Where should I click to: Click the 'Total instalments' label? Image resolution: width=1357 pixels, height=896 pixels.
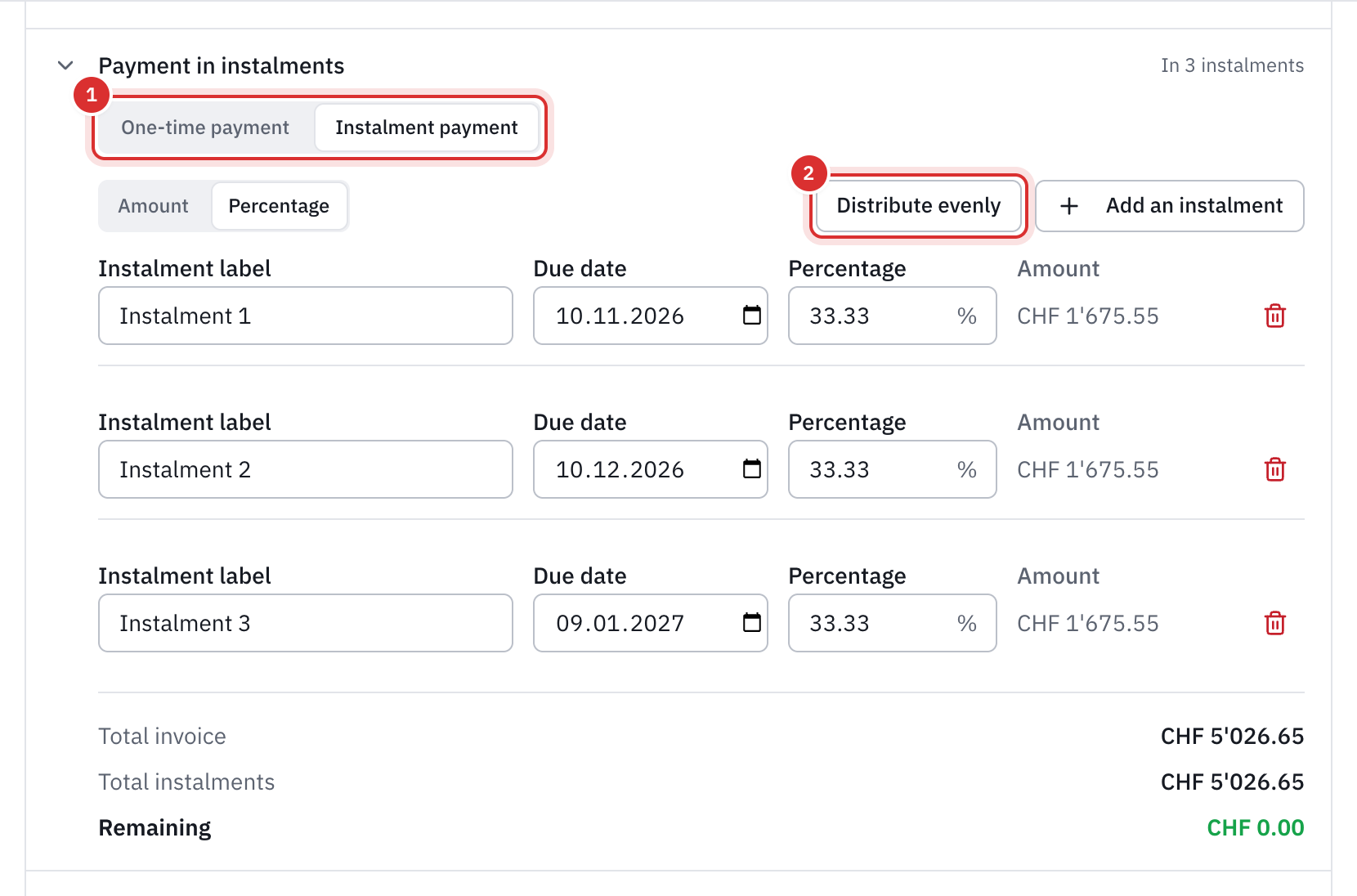[x=186, y=782]
